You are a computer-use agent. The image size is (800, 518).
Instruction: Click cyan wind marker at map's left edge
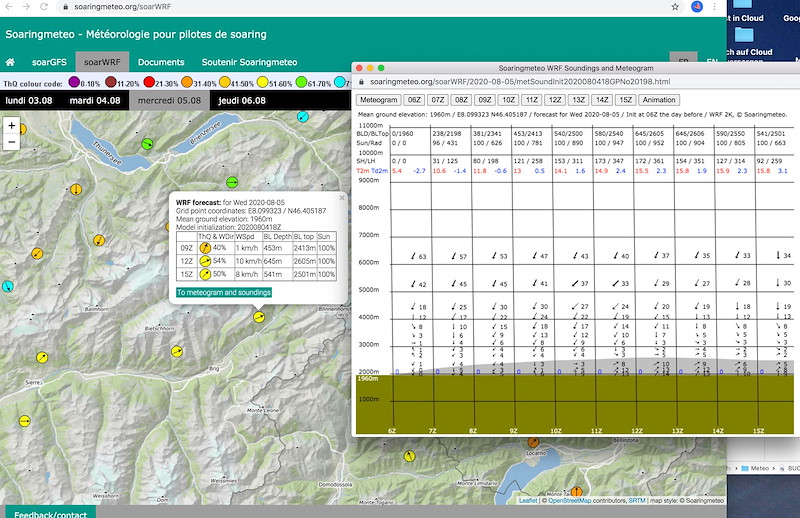[7, 286]
